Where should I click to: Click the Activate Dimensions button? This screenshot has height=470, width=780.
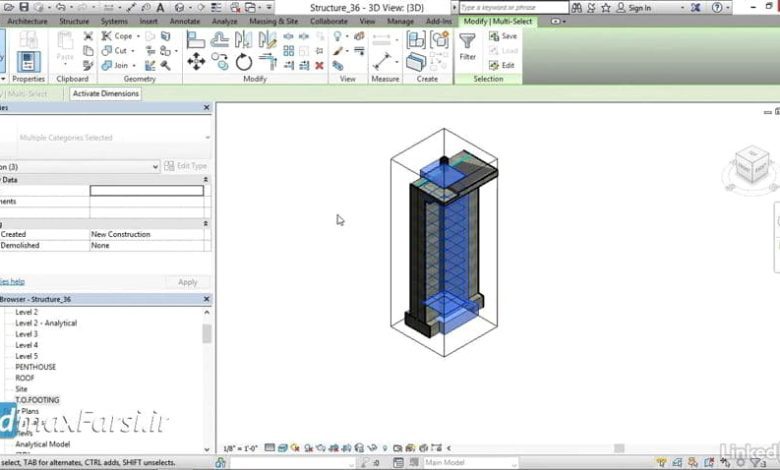tap(105, 94)
